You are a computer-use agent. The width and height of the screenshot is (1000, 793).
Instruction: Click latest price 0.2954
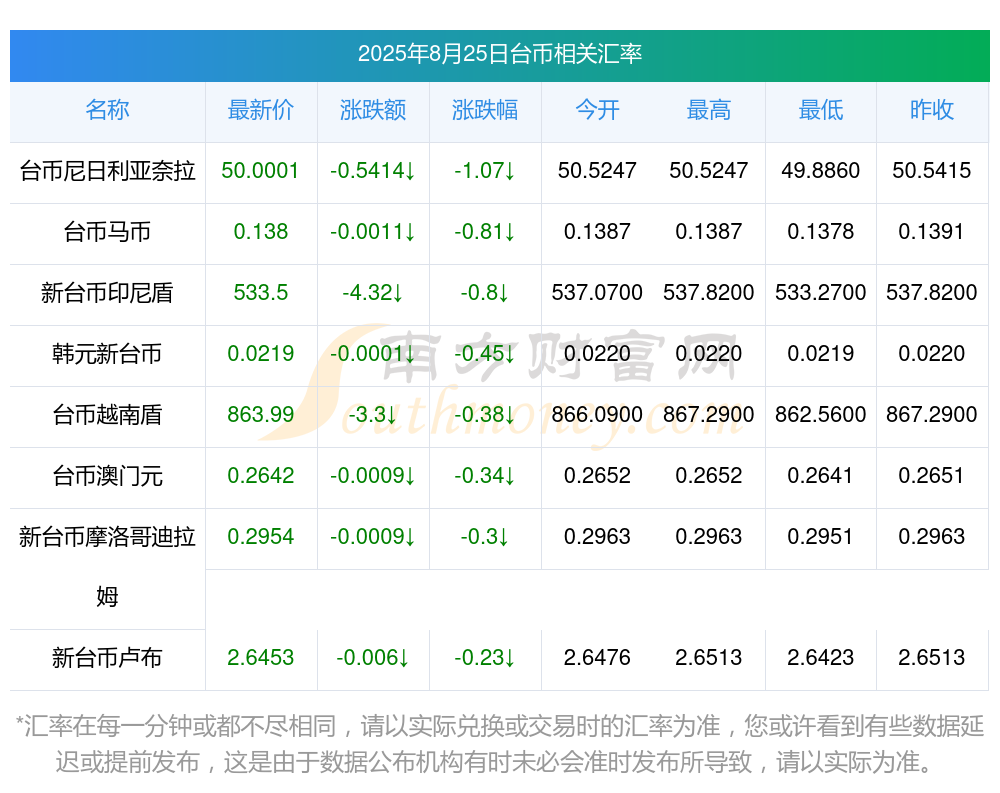pos(260,537)
